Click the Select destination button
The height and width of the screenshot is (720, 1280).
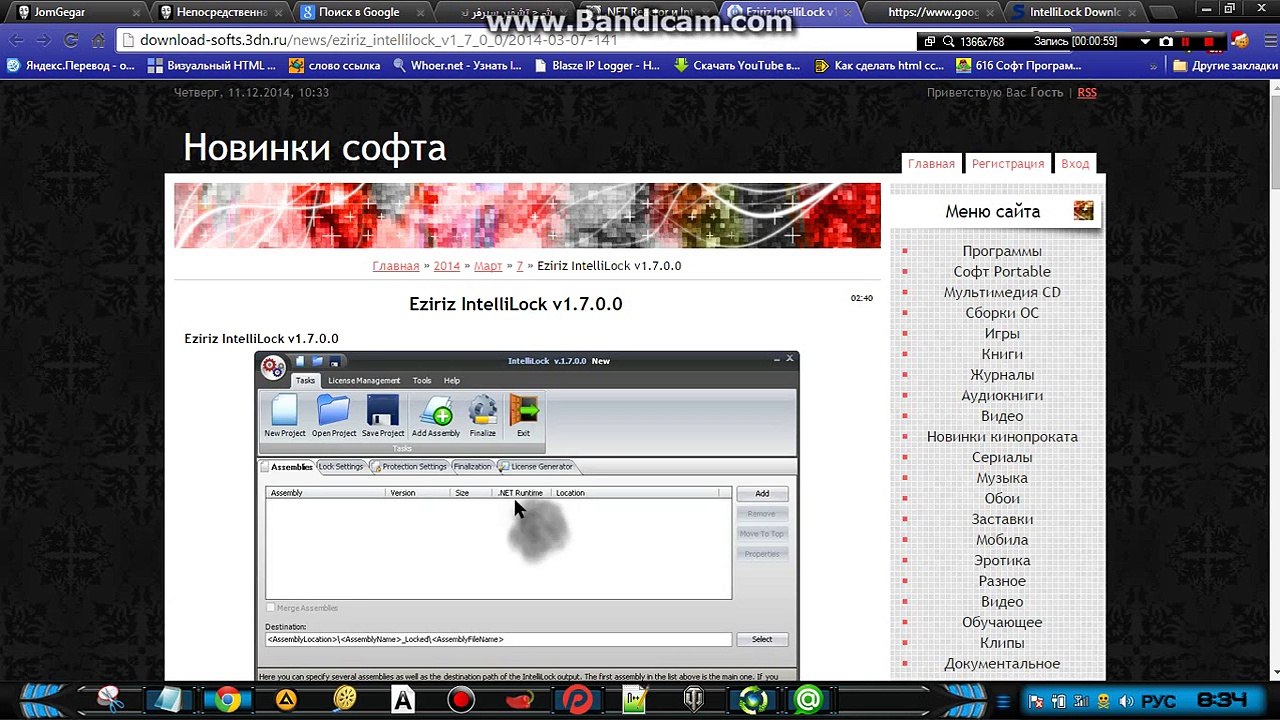[762, 639]
